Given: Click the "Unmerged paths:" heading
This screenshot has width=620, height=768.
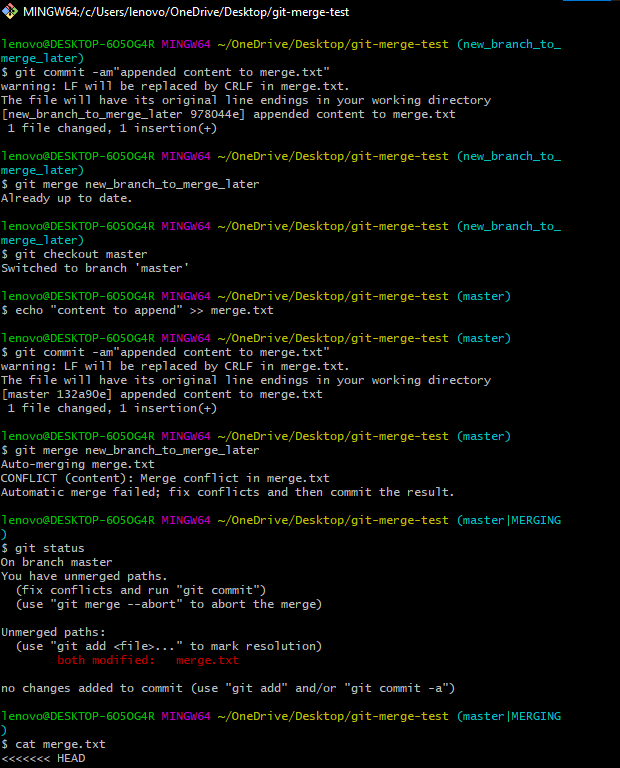Looking at the screenshot, I should tap(53, 632).
